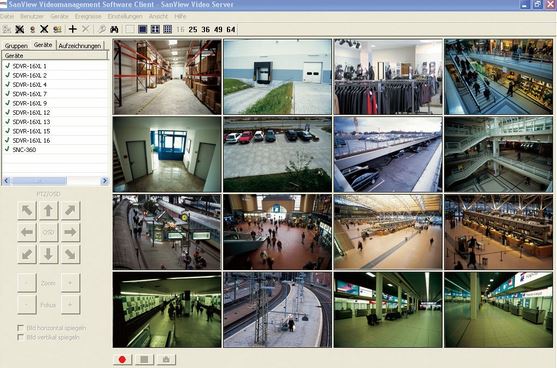Click the grey stop button below the video grid
Screen dimensions: 557x368
[144, 359]
